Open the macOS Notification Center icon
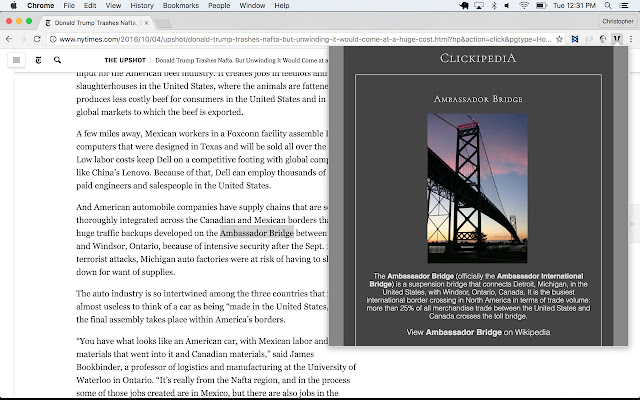This screenshot has height=400, width=640. 626,6
